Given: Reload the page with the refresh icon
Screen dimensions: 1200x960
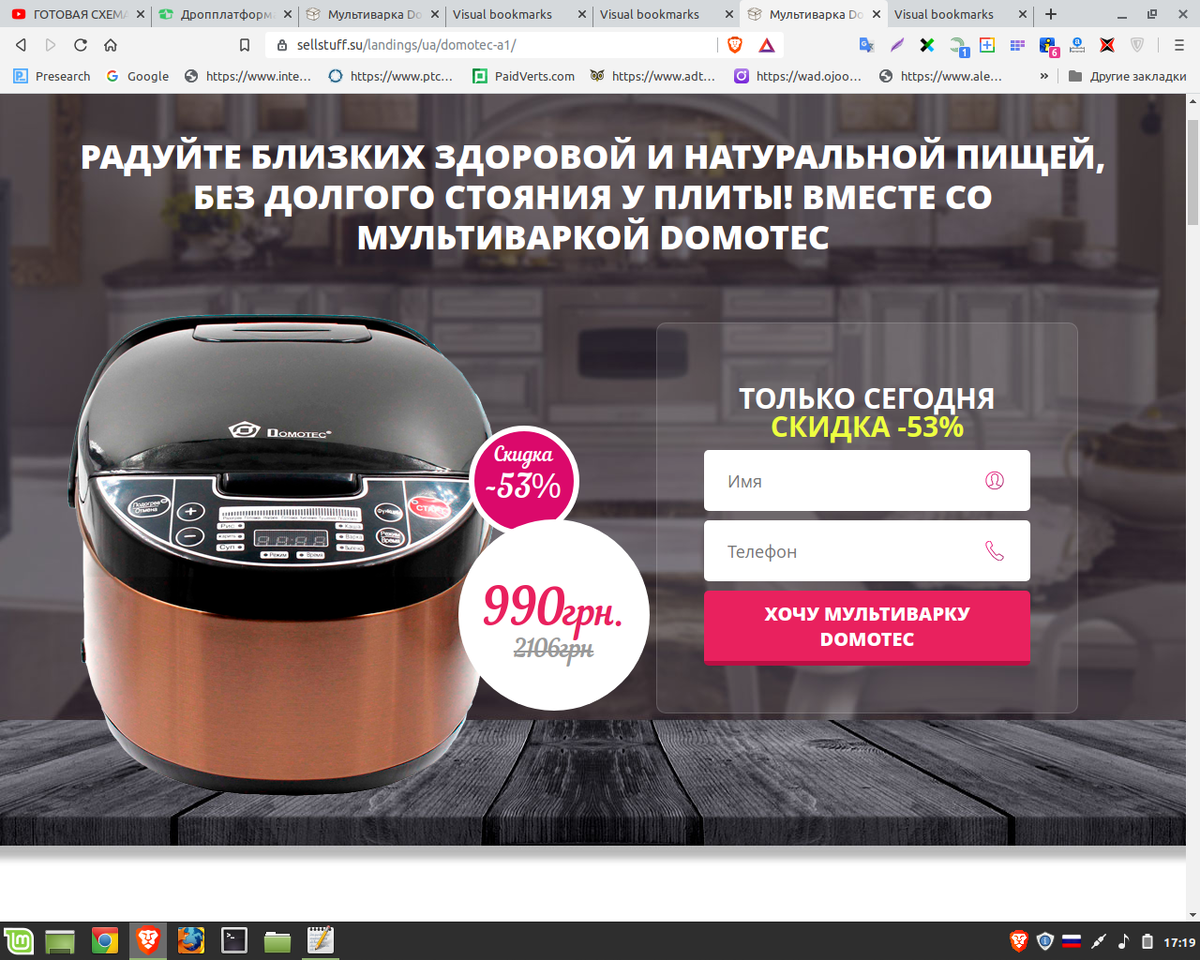Looking at the screenshot, I should click(x=80, y=45).
